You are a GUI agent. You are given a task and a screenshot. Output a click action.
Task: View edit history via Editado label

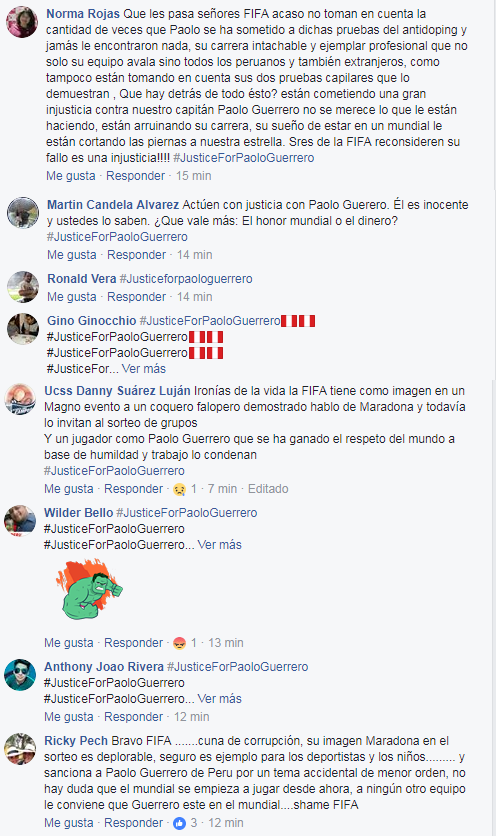(x=268, y=488)
